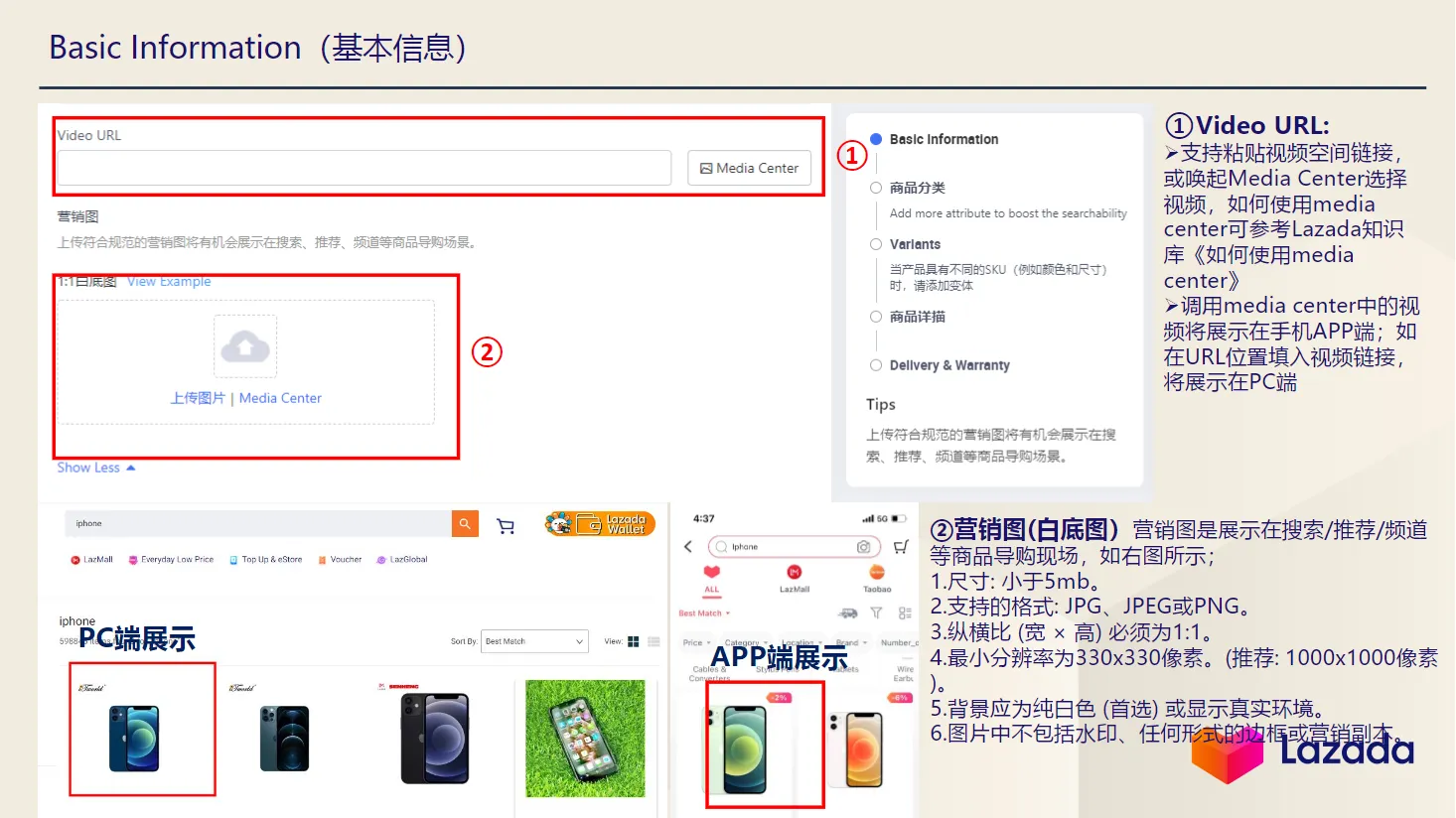Open the View Example link

[x=168, y=281]
